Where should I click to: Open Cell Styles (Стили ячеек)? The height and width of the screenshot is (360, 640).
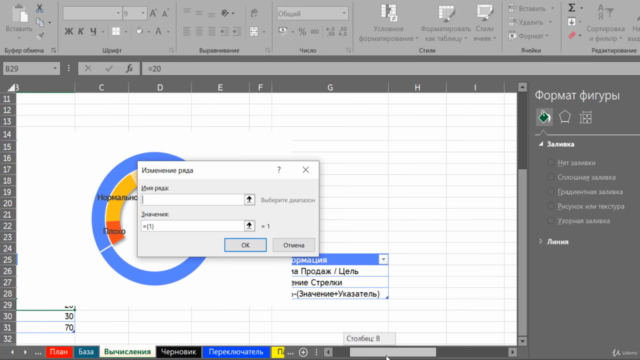484,22
